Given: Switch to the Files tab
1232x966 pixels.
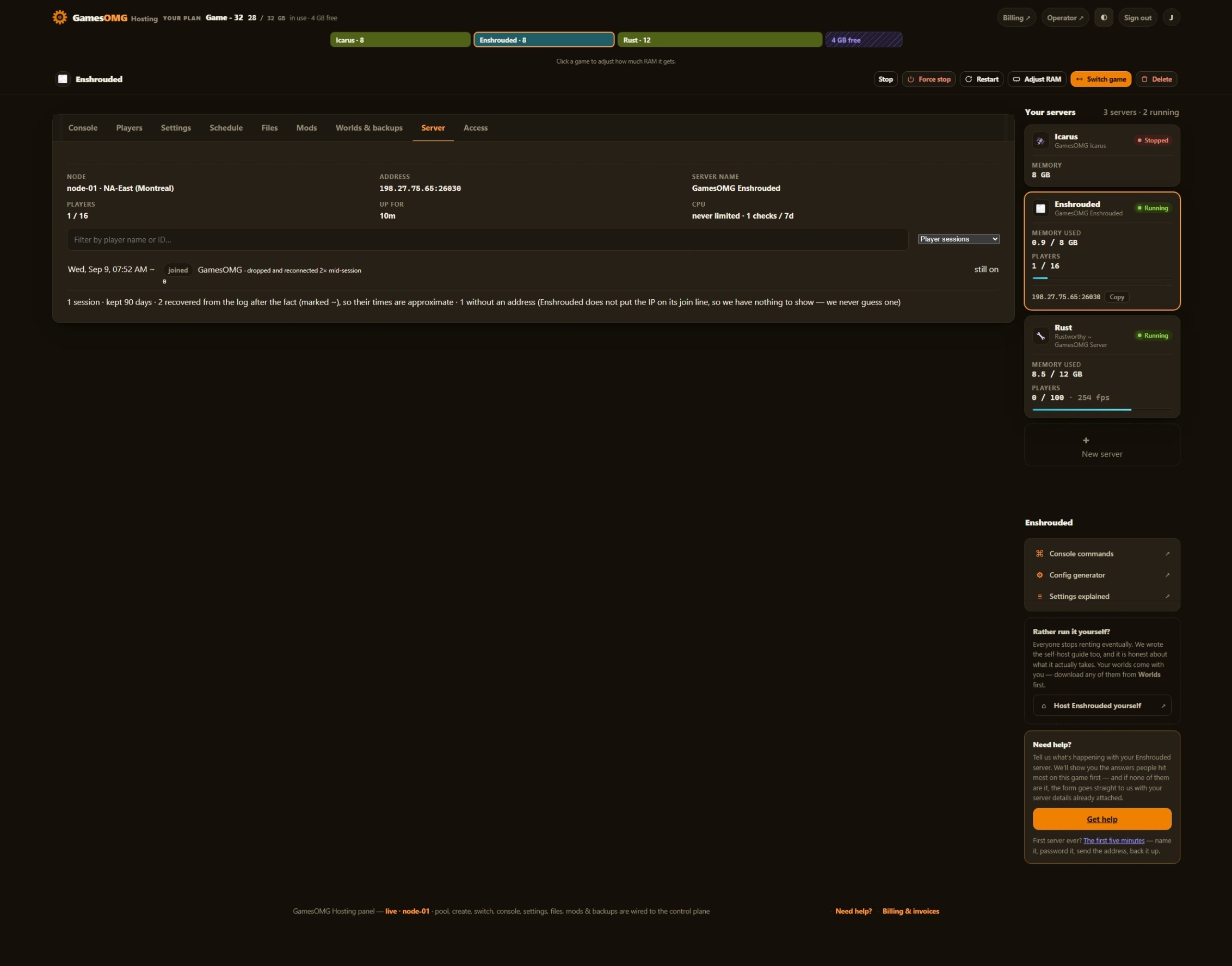Looking at the screenshot, I should pyautogui.click(x=269, y=128).
